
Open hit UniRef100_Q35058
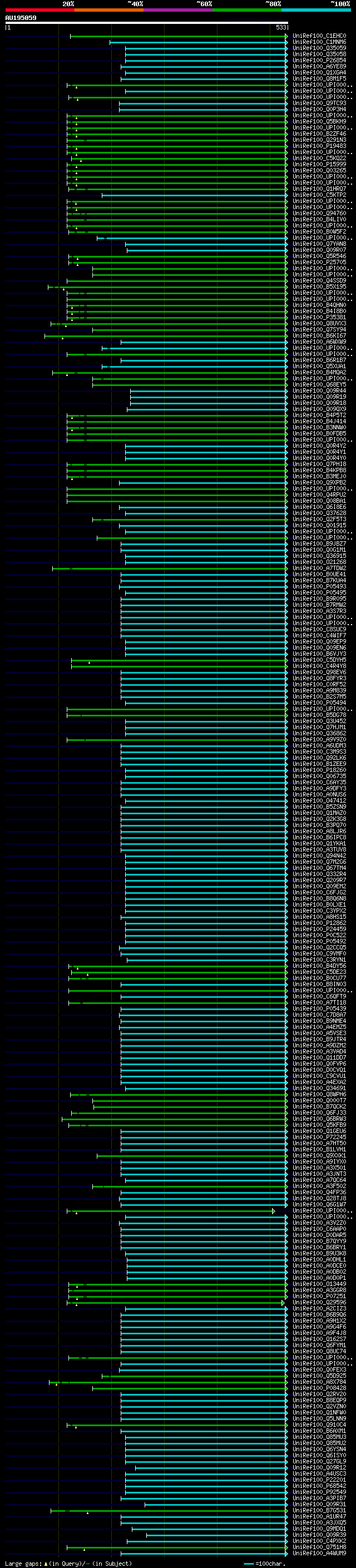[319, 54]
